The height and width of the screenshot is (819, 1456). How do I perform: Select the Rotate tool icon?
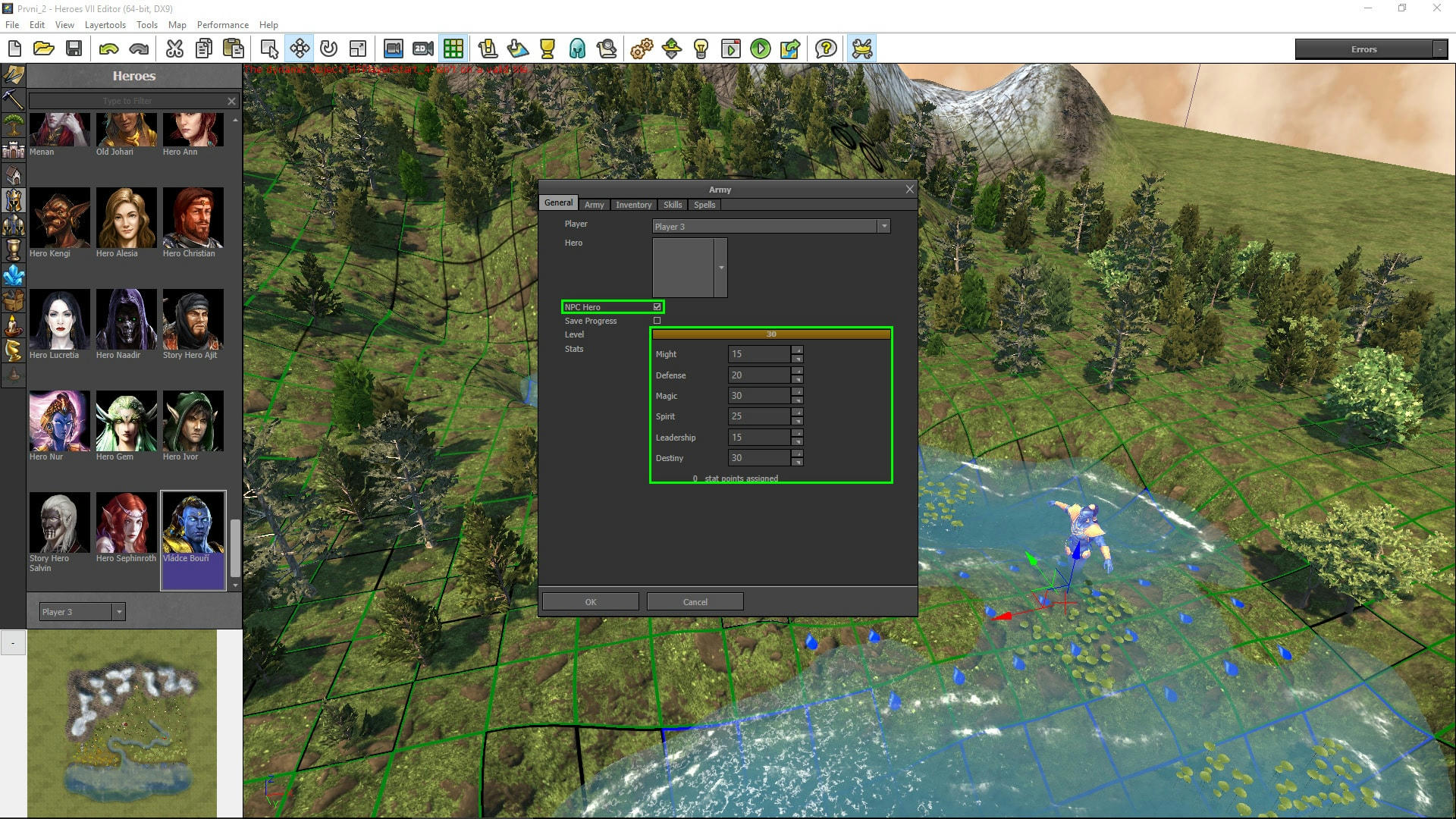(x=328, y=49)
